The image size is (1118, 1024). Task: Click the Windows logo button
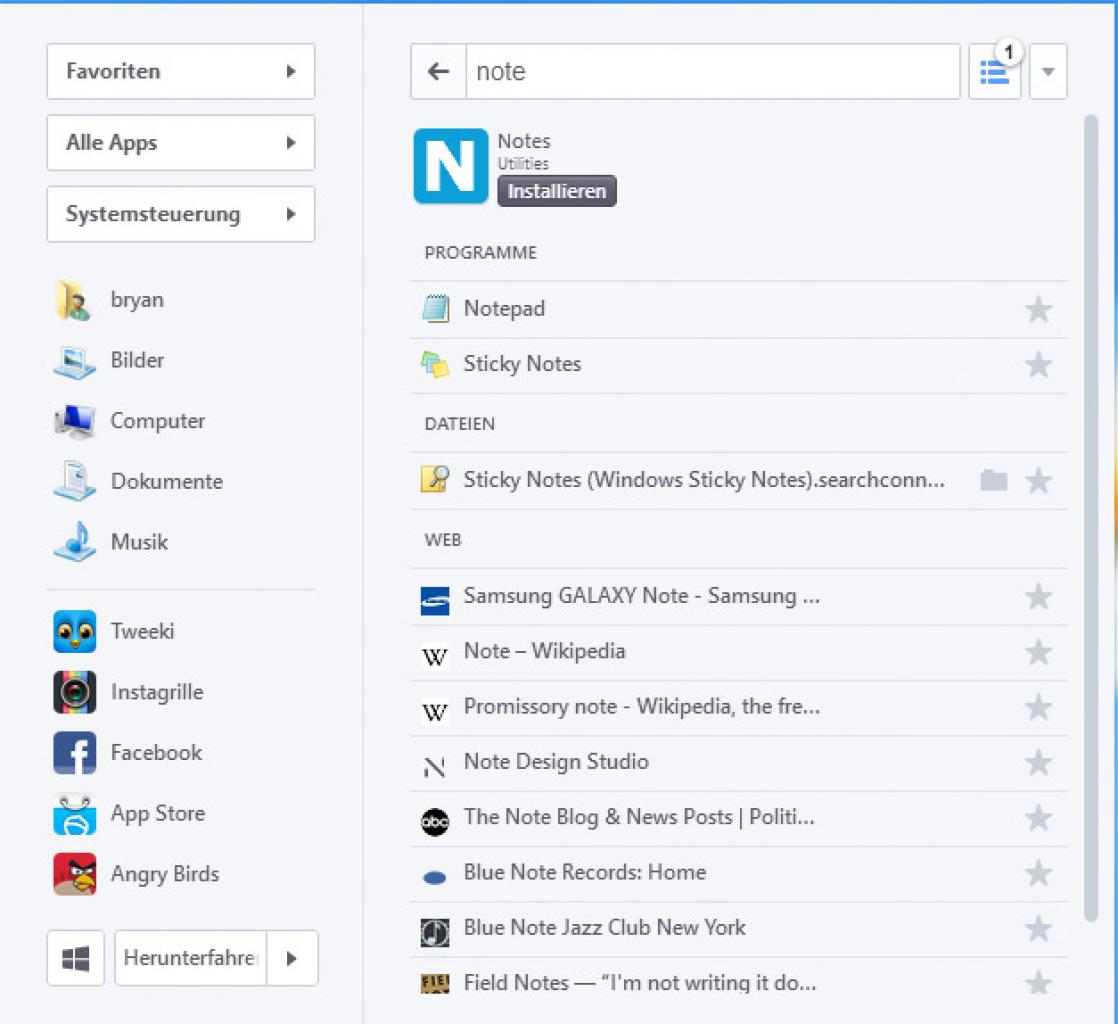pyautogui.click(x=76, y=958)
